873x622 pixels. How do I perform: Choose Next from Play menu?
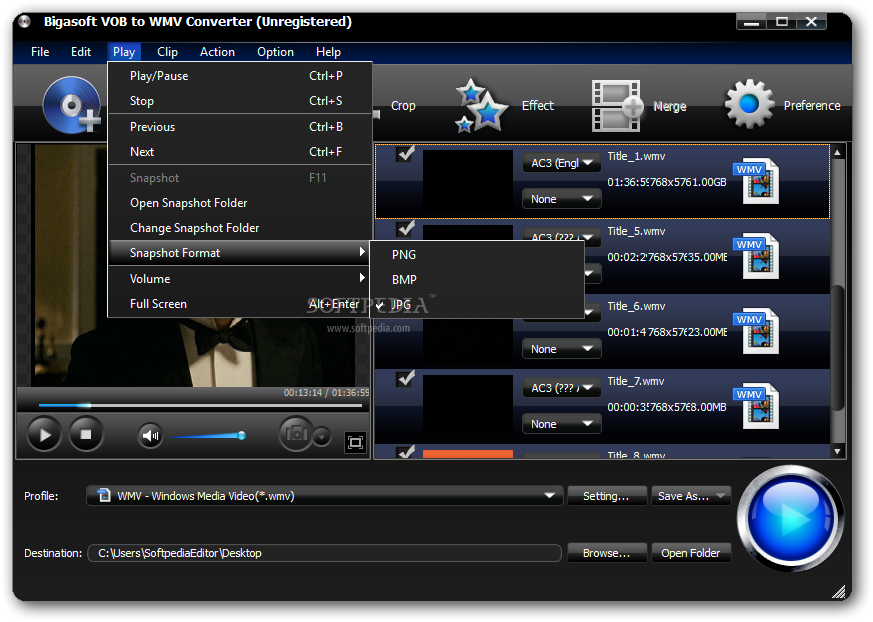pos(239,151)
